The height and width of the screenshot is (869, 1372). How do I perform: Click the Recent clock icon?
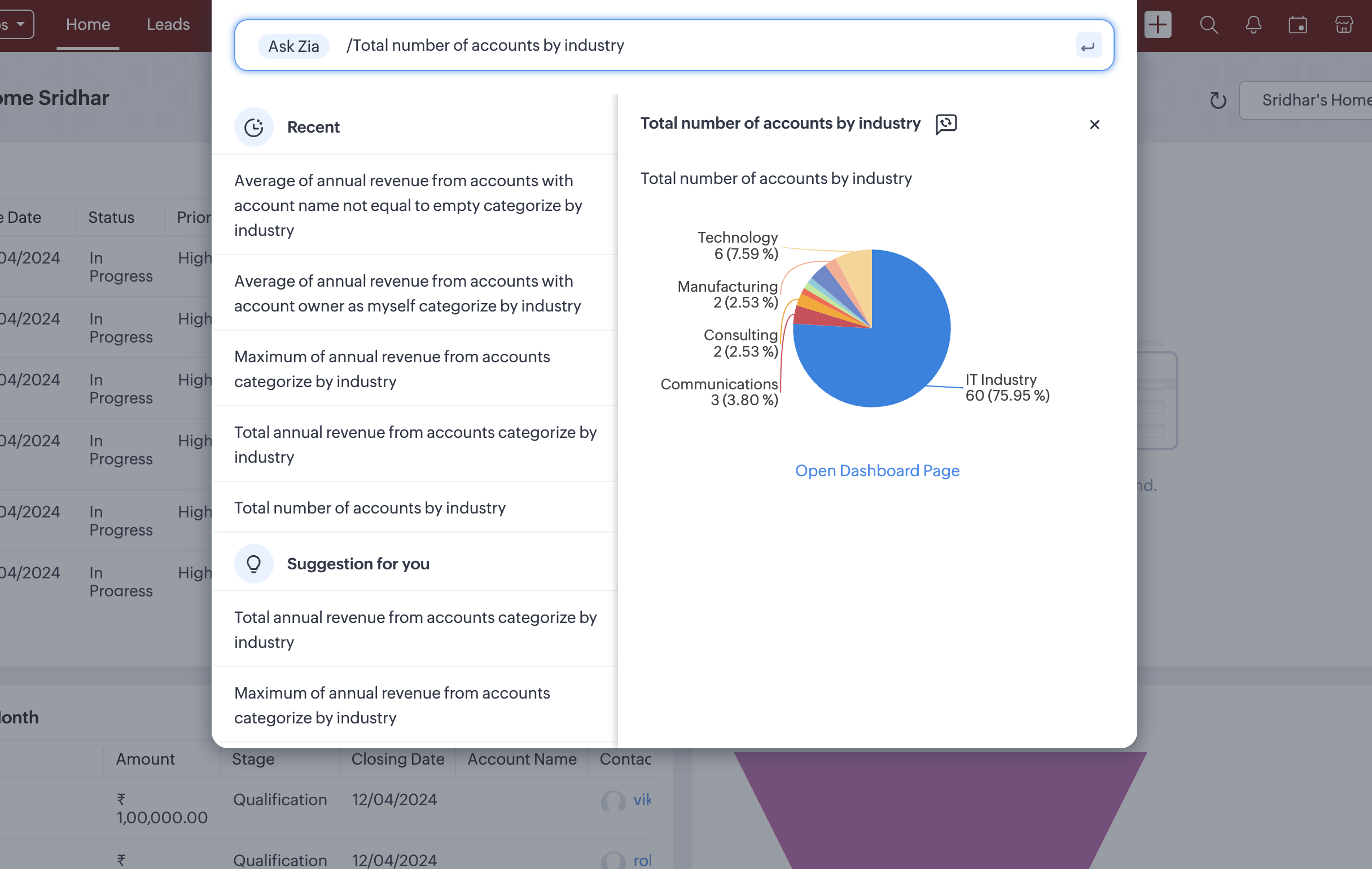(253, 127)
